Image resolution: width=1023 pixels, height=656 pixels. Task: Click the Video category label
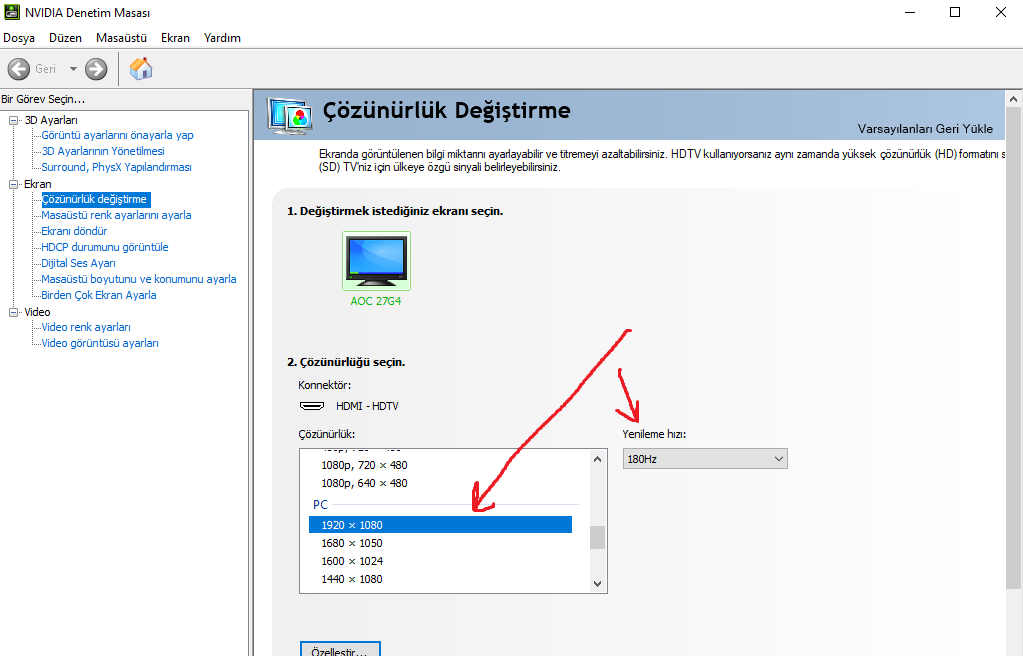(x=37, y=312)
